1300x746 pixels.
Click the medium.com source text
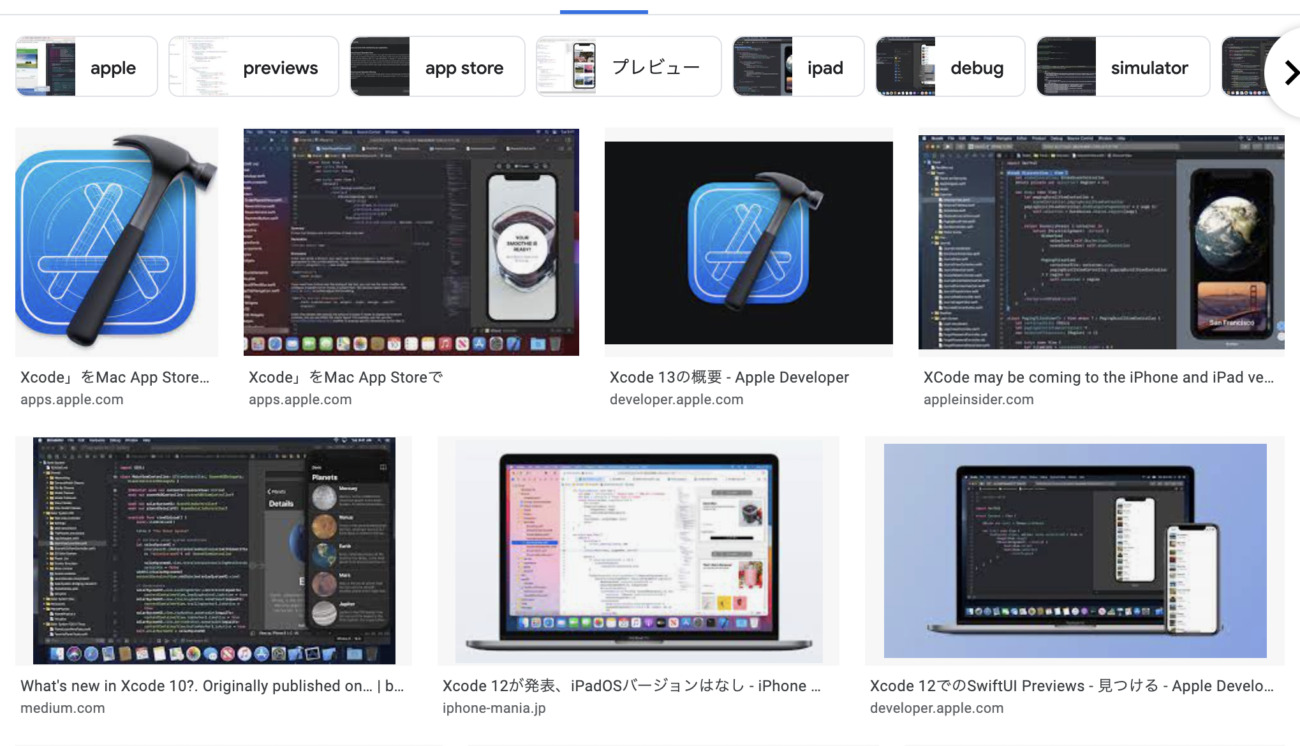[x=62, y=708]
